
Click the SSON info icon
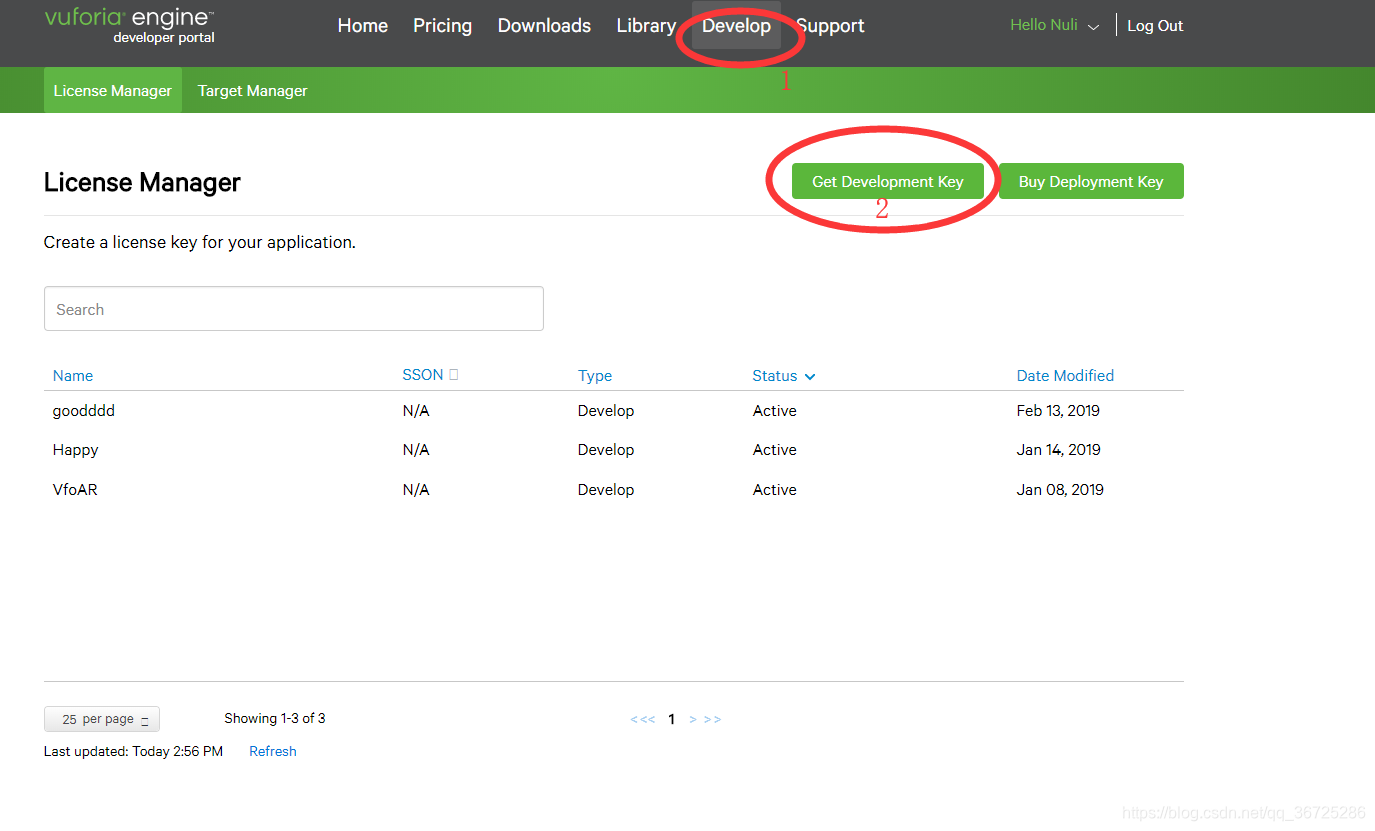(x=454, y=375)
